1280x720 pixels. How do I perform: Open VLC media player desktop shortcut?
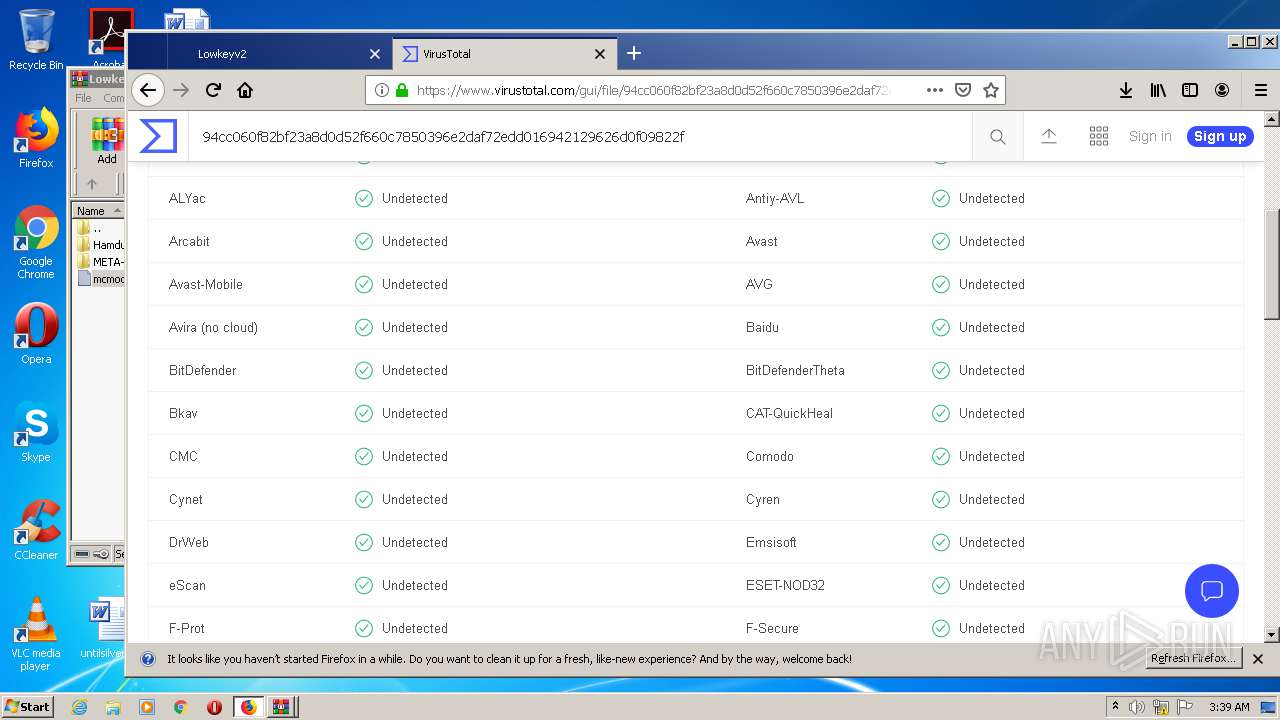[36, 634]
